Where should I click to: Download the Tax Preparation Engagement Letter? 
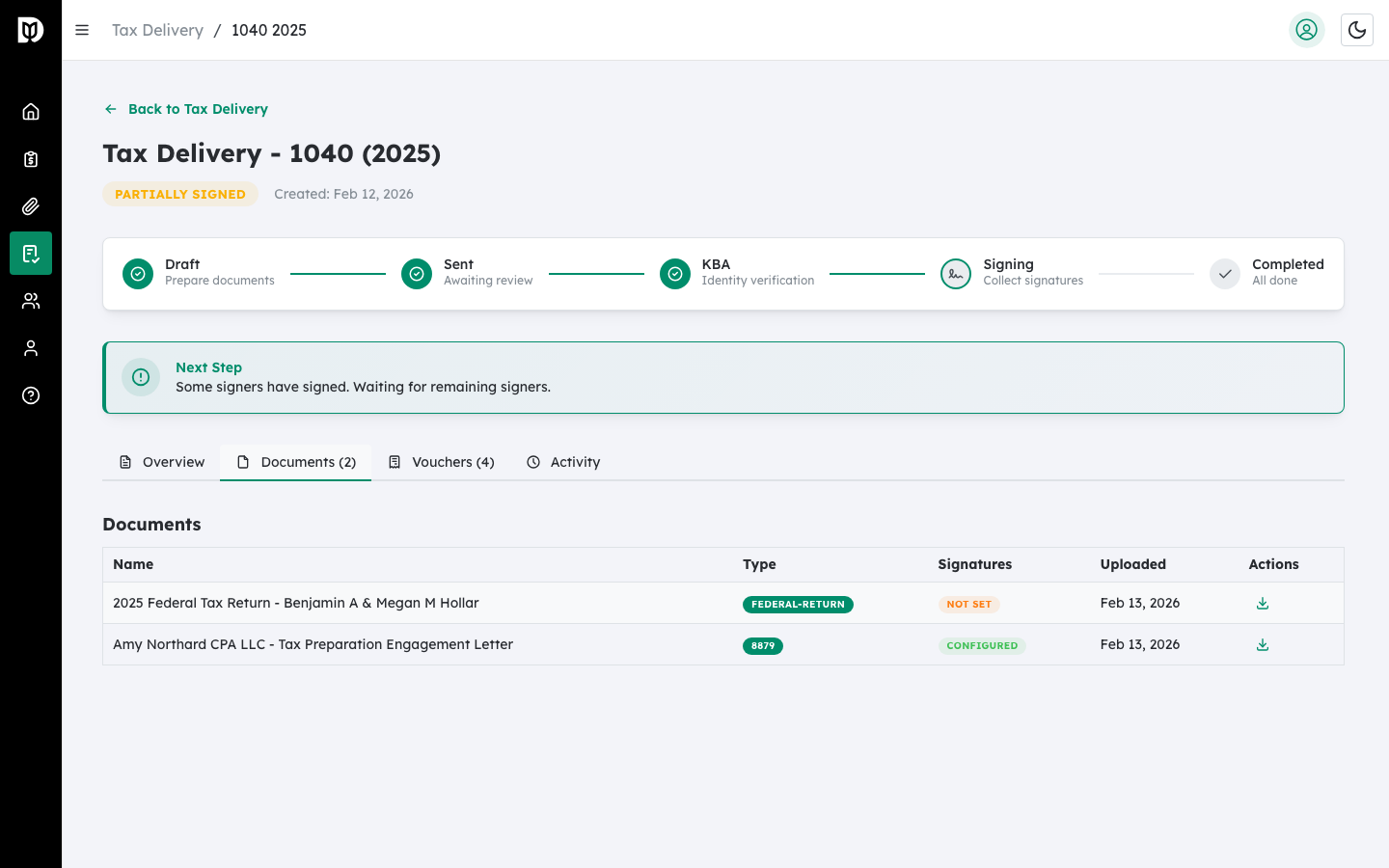[1262, 643]
